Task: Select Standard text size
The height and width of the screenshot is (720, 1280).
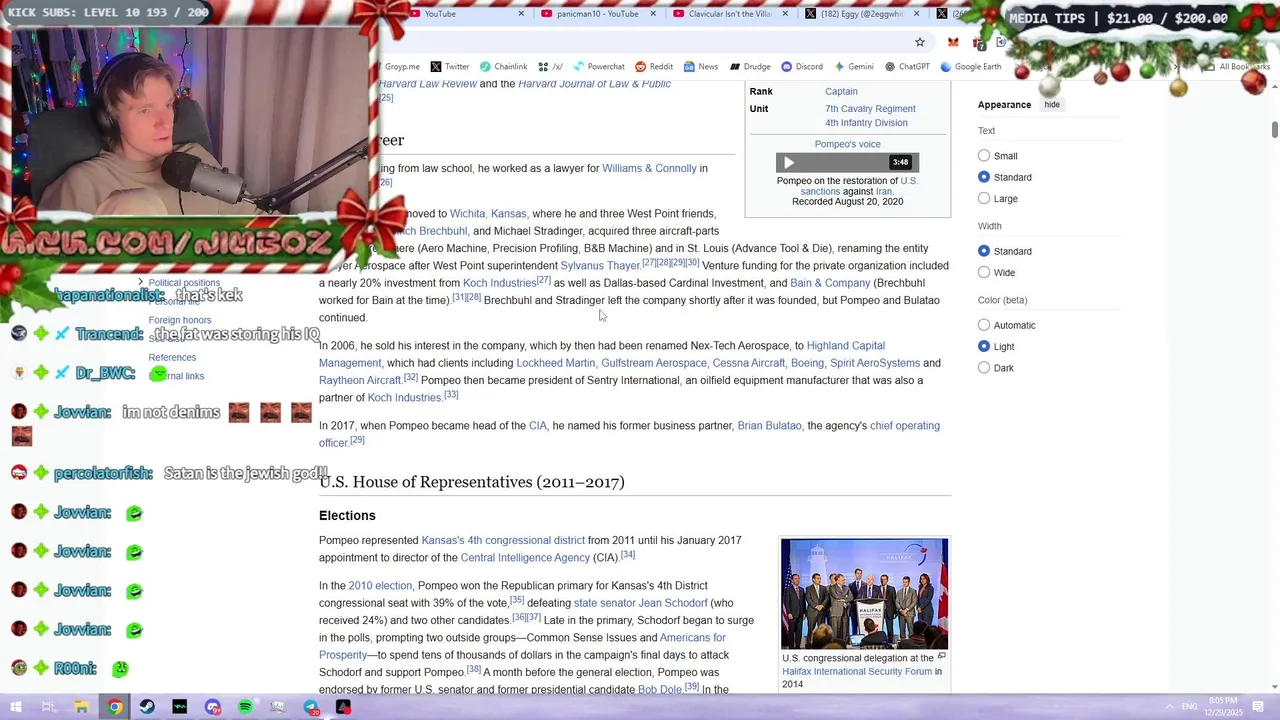Action: pos(984,177)
